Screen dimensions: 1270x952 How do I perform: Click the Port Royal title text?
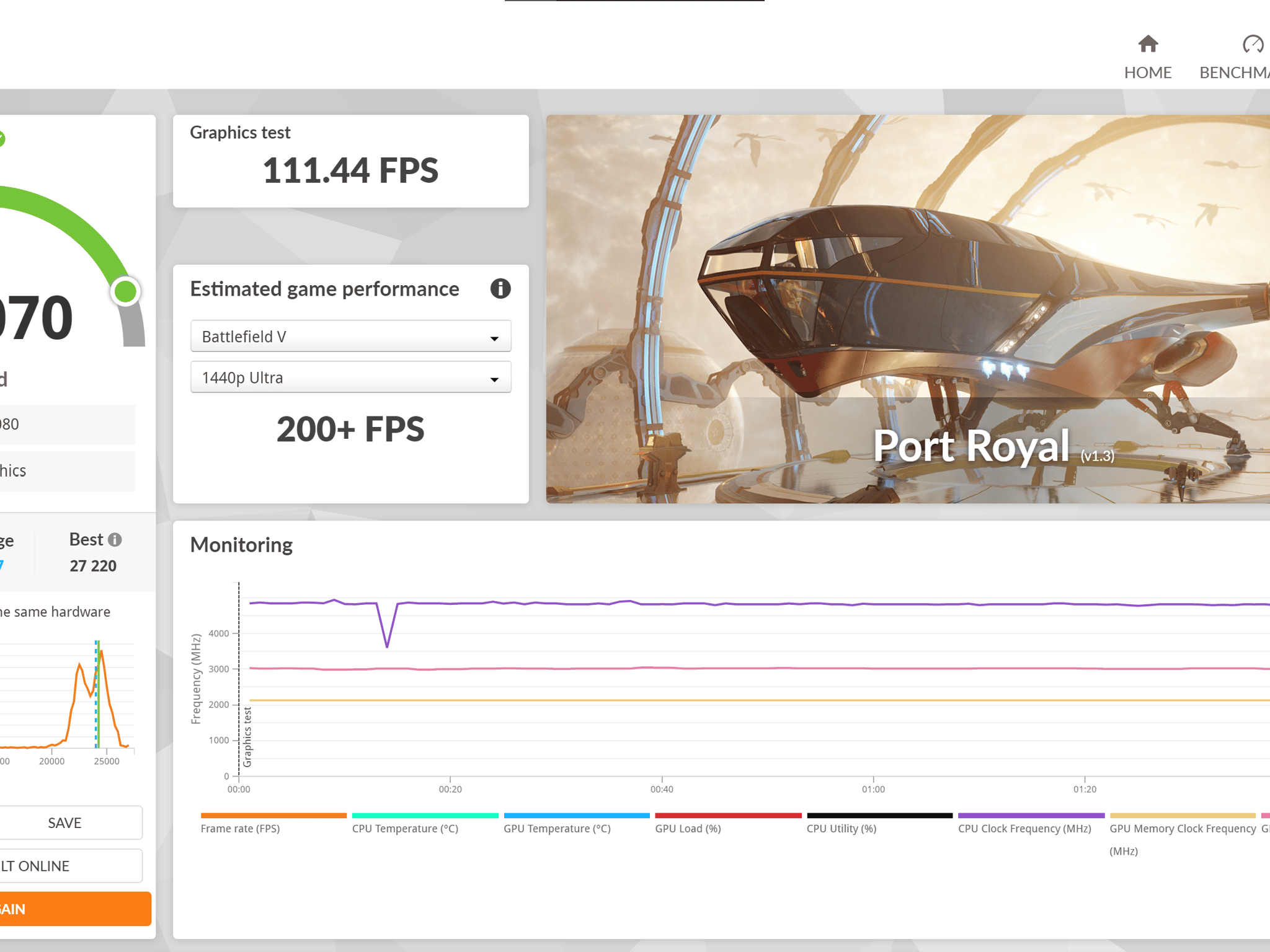pyautogui.click(x=971, y=446)
